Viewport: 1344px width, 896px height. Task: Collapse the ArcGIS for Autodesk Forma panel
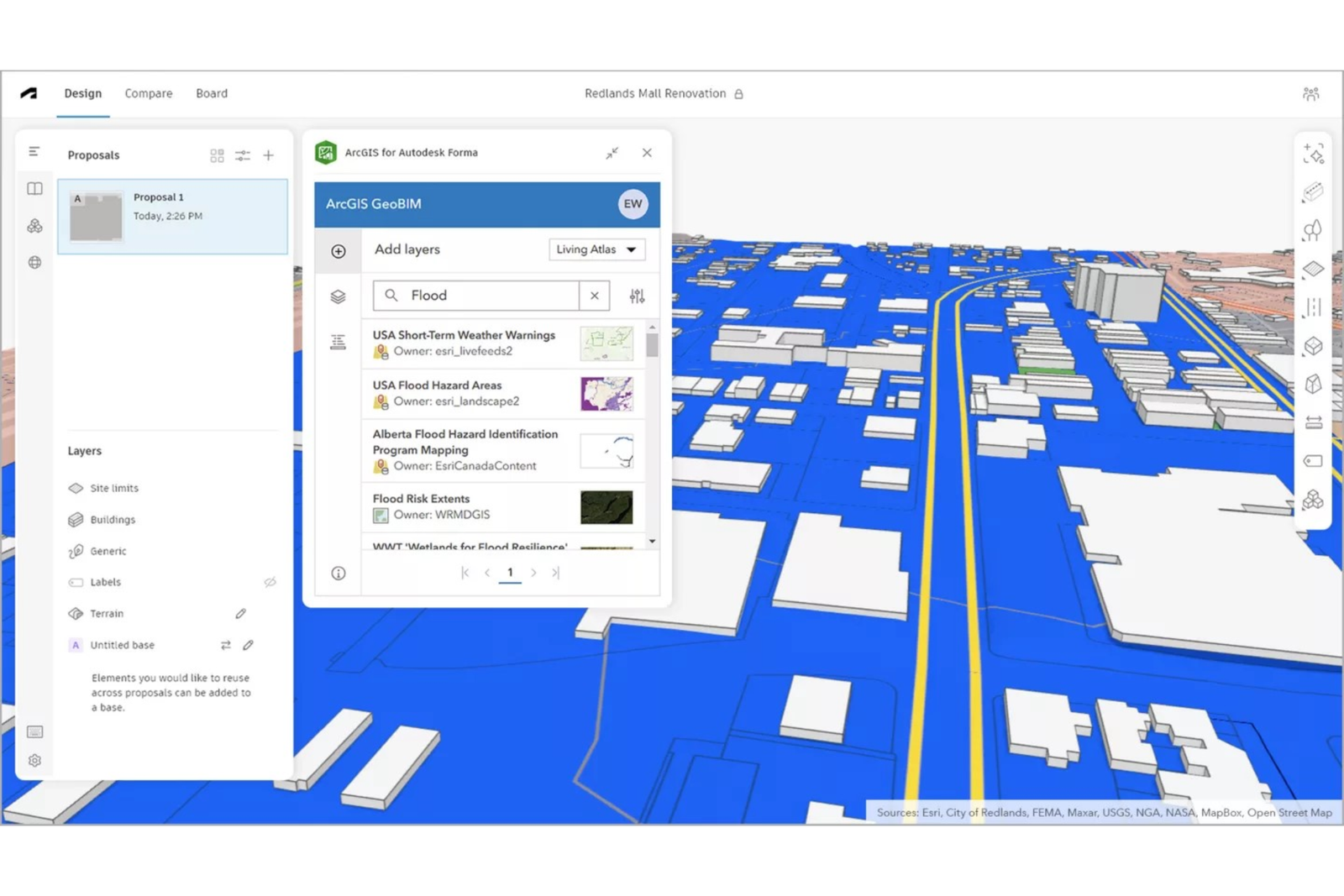click(612, 153)
